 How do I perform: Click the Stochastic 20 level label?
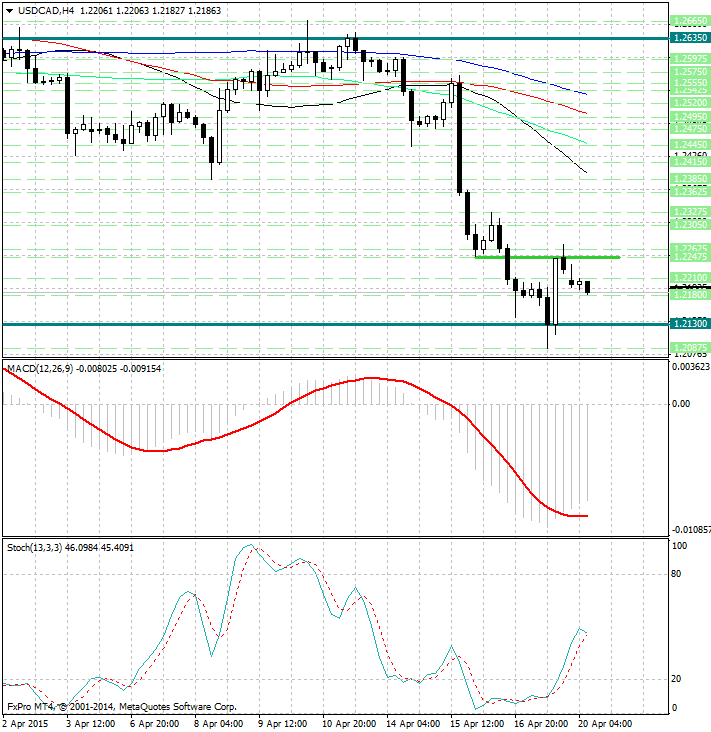point(676,679)
